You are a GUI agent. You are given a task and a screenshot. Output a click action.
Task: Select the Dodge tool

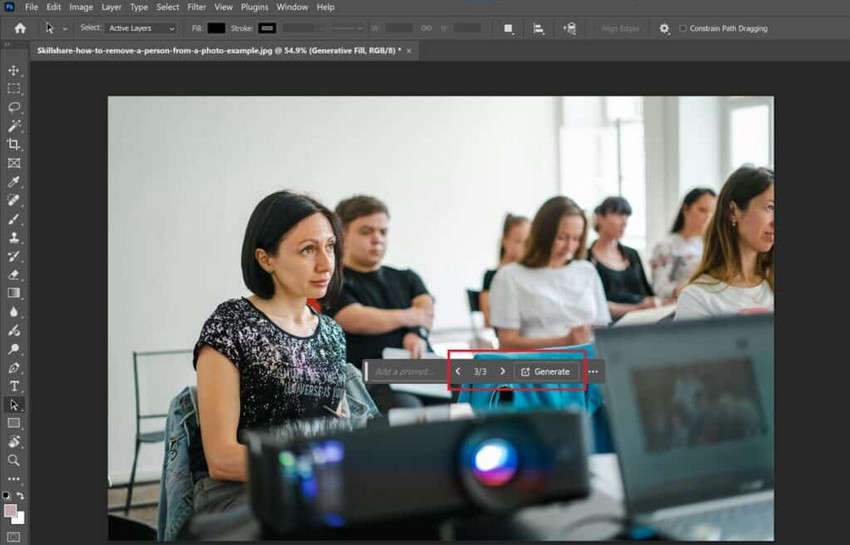14,349
